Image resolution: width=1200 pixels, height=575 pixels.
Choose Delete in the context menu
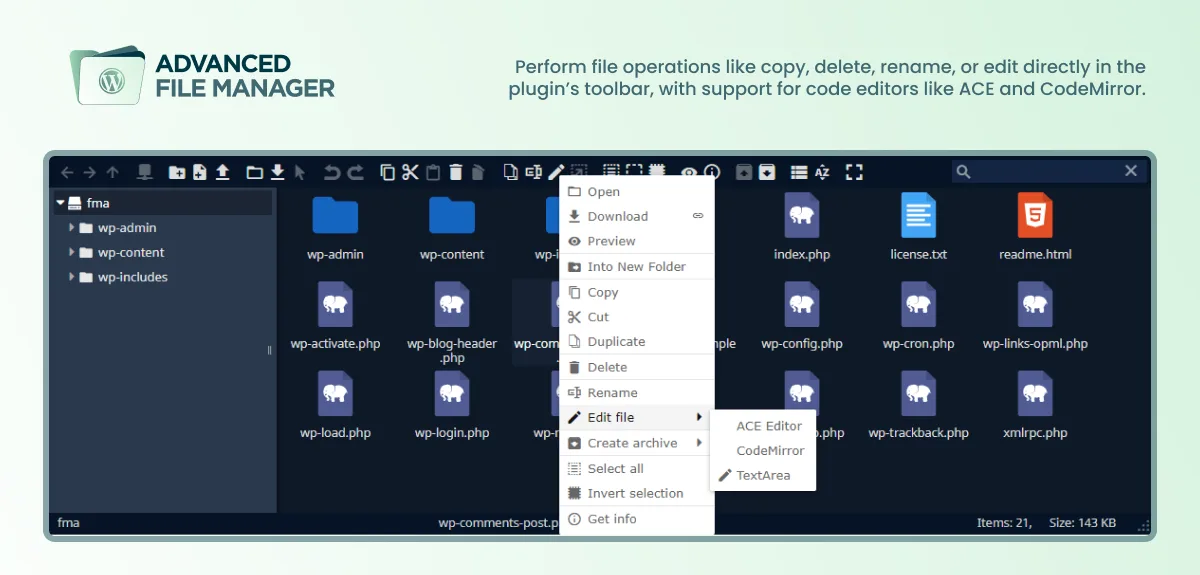(x=637, y=368)
